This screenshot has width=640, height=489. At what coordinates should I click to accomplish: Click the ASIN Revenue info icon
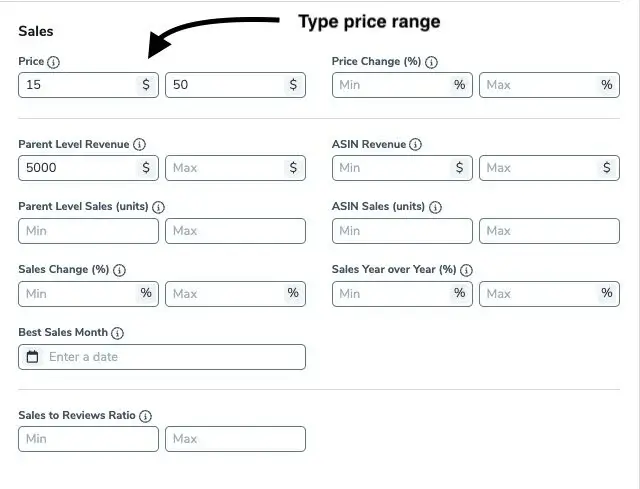tap(416, 145)
